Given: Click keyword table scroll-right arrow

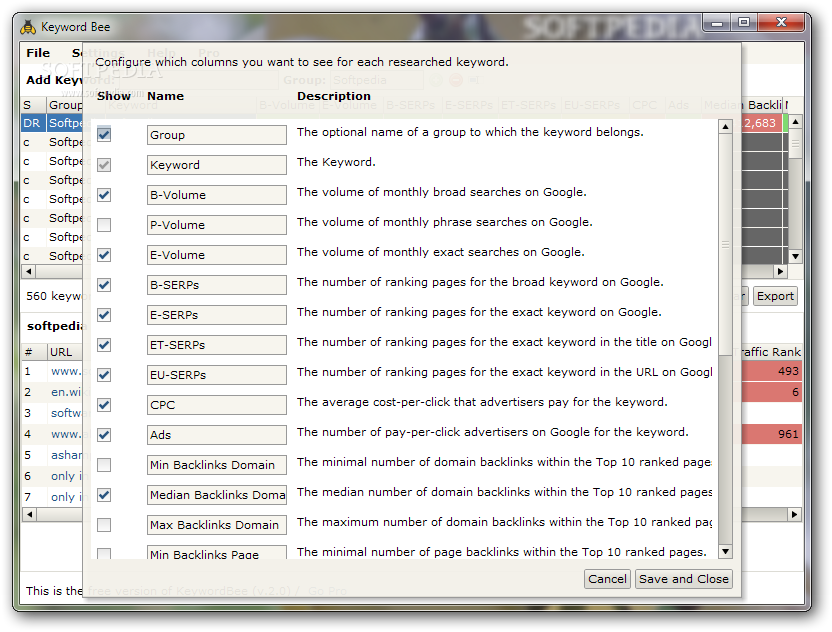Looking at the screenshot, I should [x=780, y=271].
